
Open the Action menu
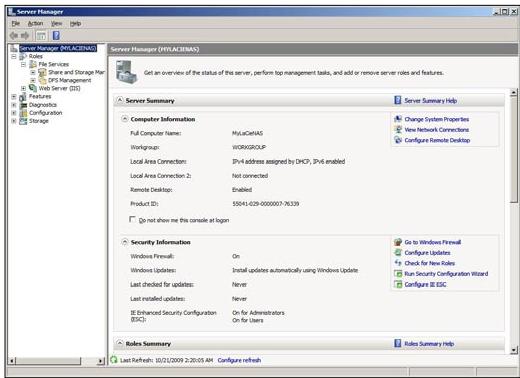35,23
